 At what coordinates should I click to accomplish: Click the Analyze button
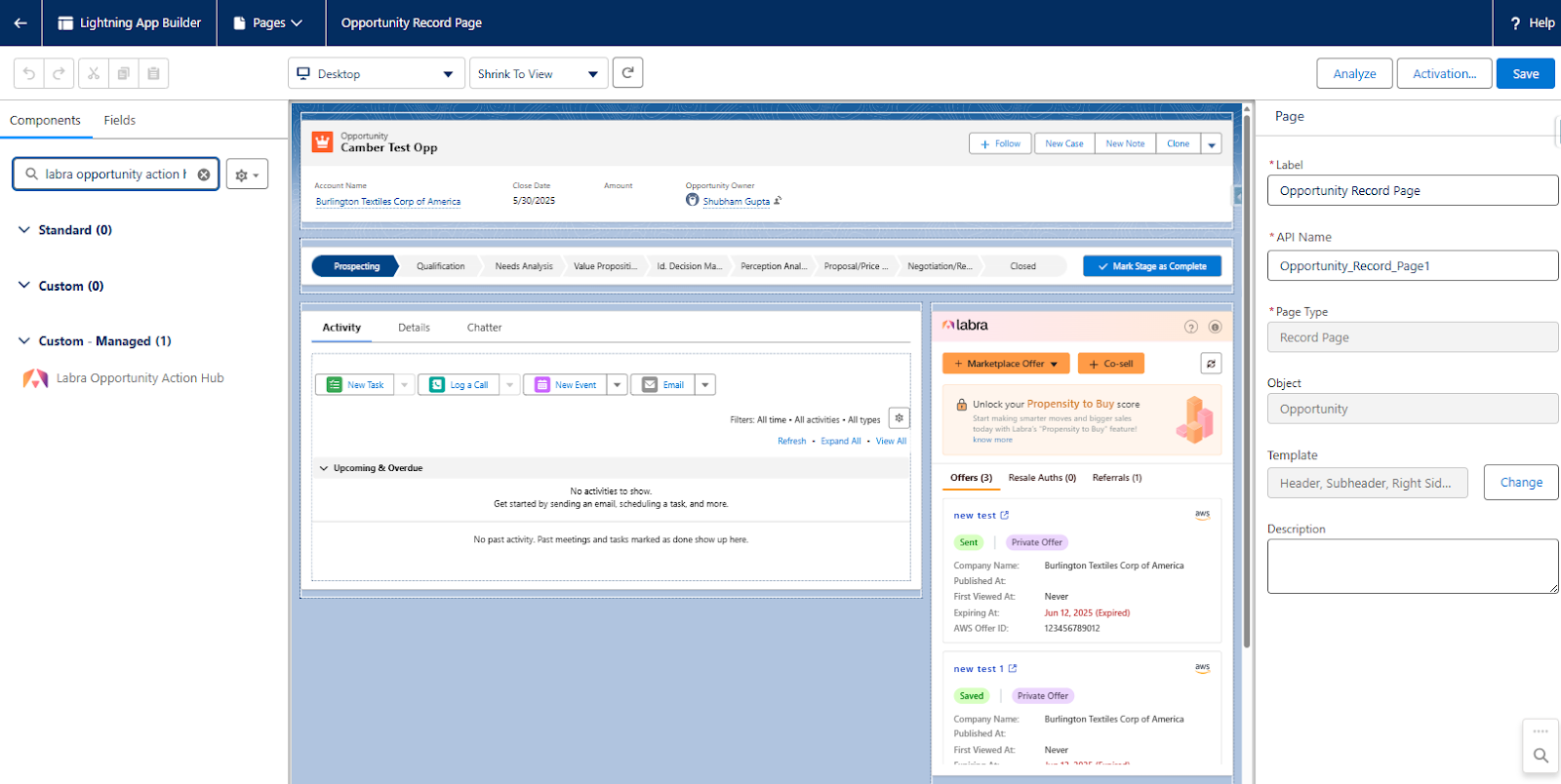click(x=1354, y=73)
